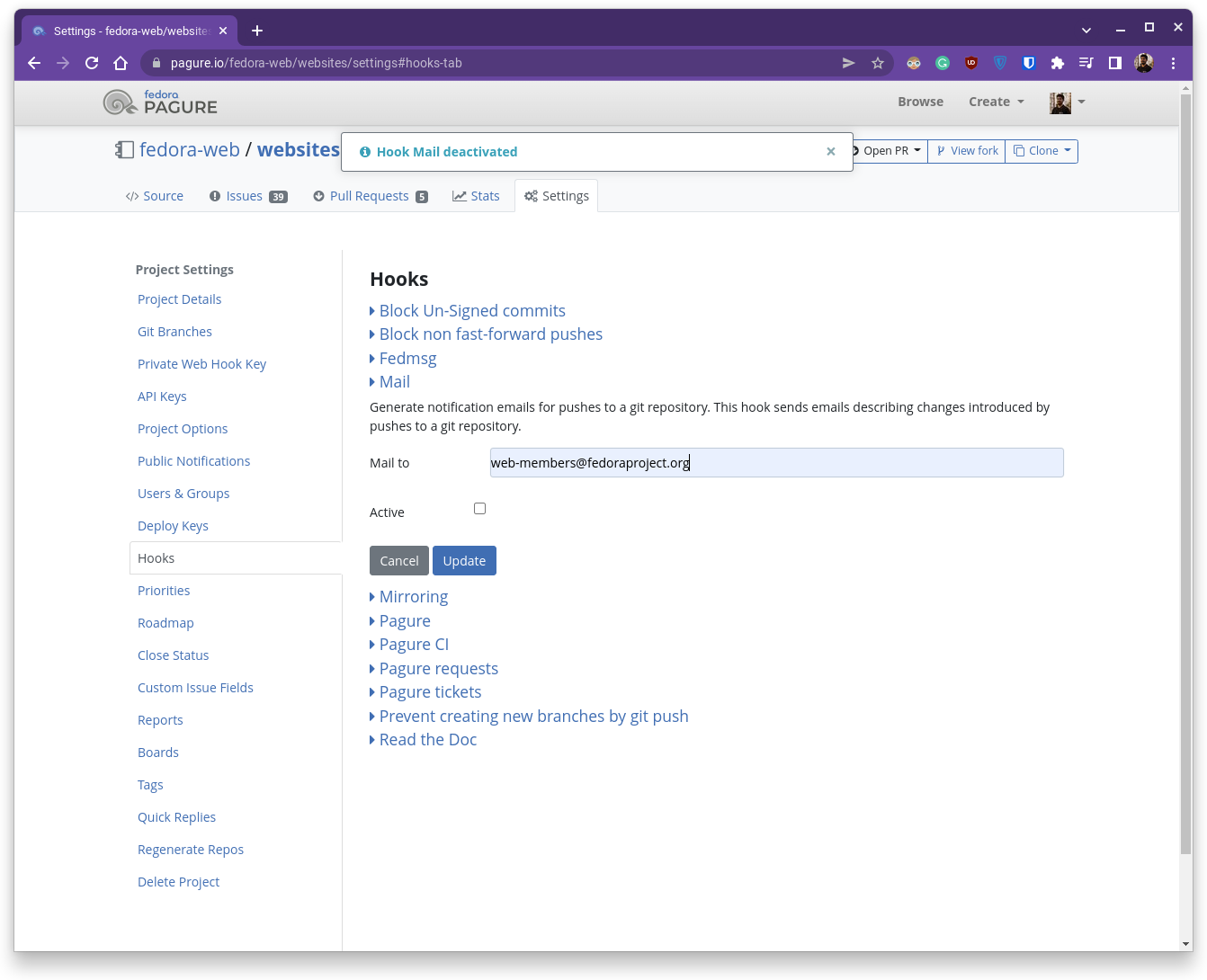Toggle the browser side panel
Viewport: 1207px width, 980px height.
[1115, 63]
